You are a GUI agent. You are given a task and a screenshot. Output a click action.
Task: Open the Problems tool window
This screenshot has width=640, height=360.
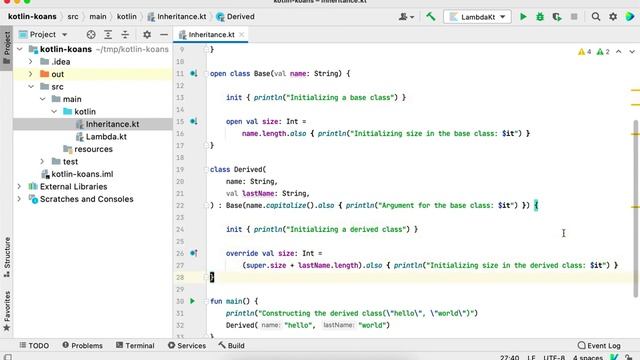pyautogui.click(x=82, y=346)
